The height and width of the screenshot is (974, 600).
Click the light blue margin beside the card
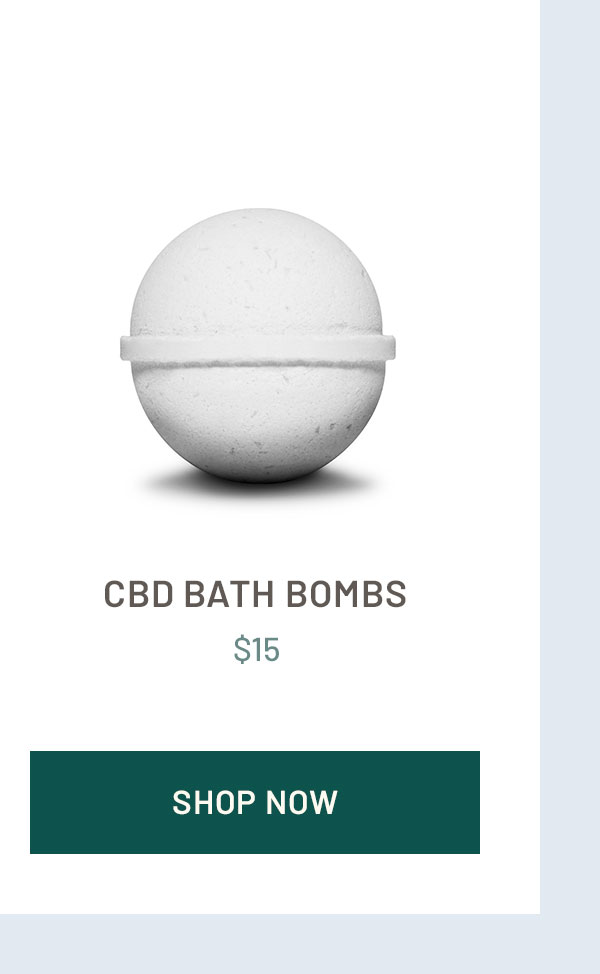click(570, 457)
